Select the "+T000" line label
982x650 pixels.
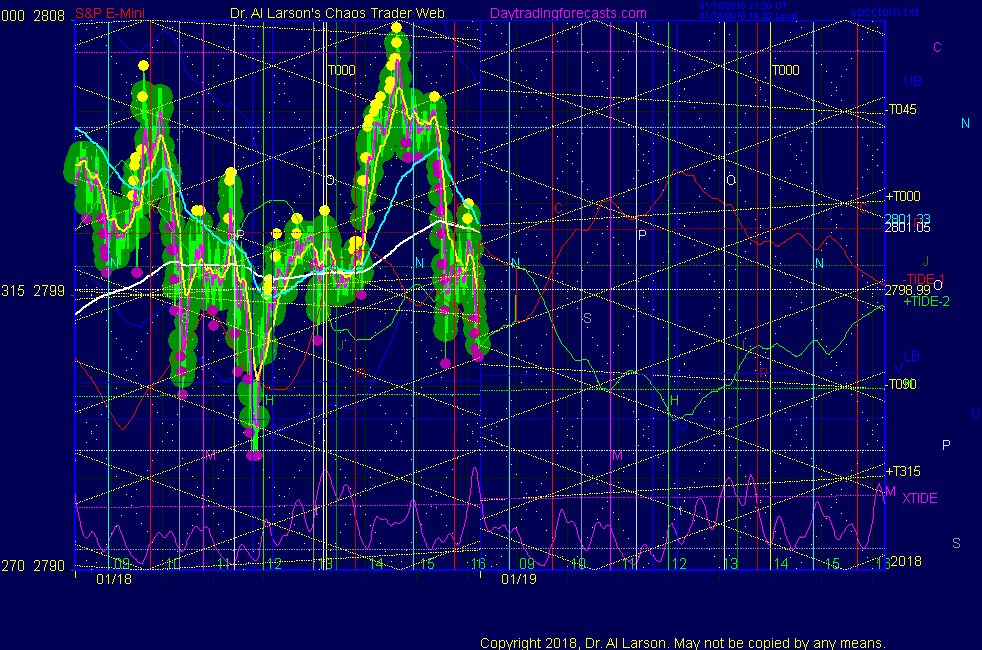click(x=903, y=196)
